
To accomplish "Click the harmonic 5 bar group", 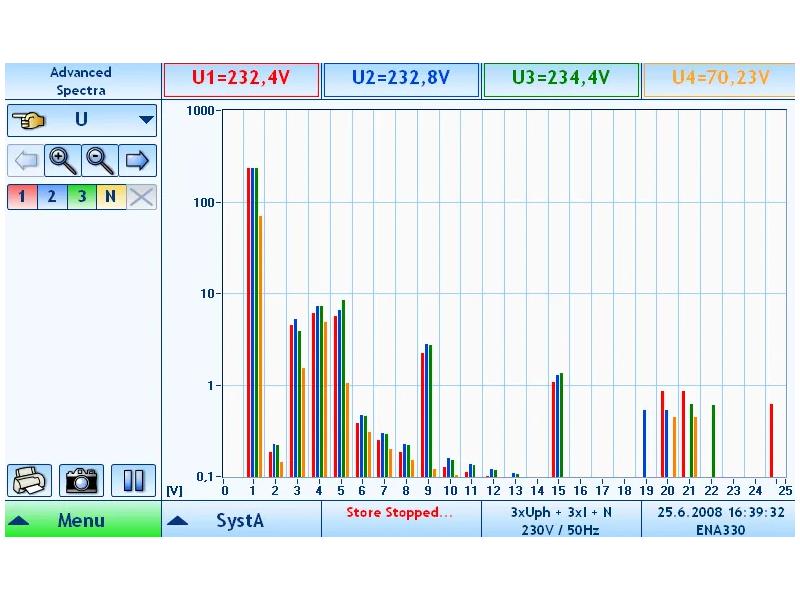I will point(341,389).
